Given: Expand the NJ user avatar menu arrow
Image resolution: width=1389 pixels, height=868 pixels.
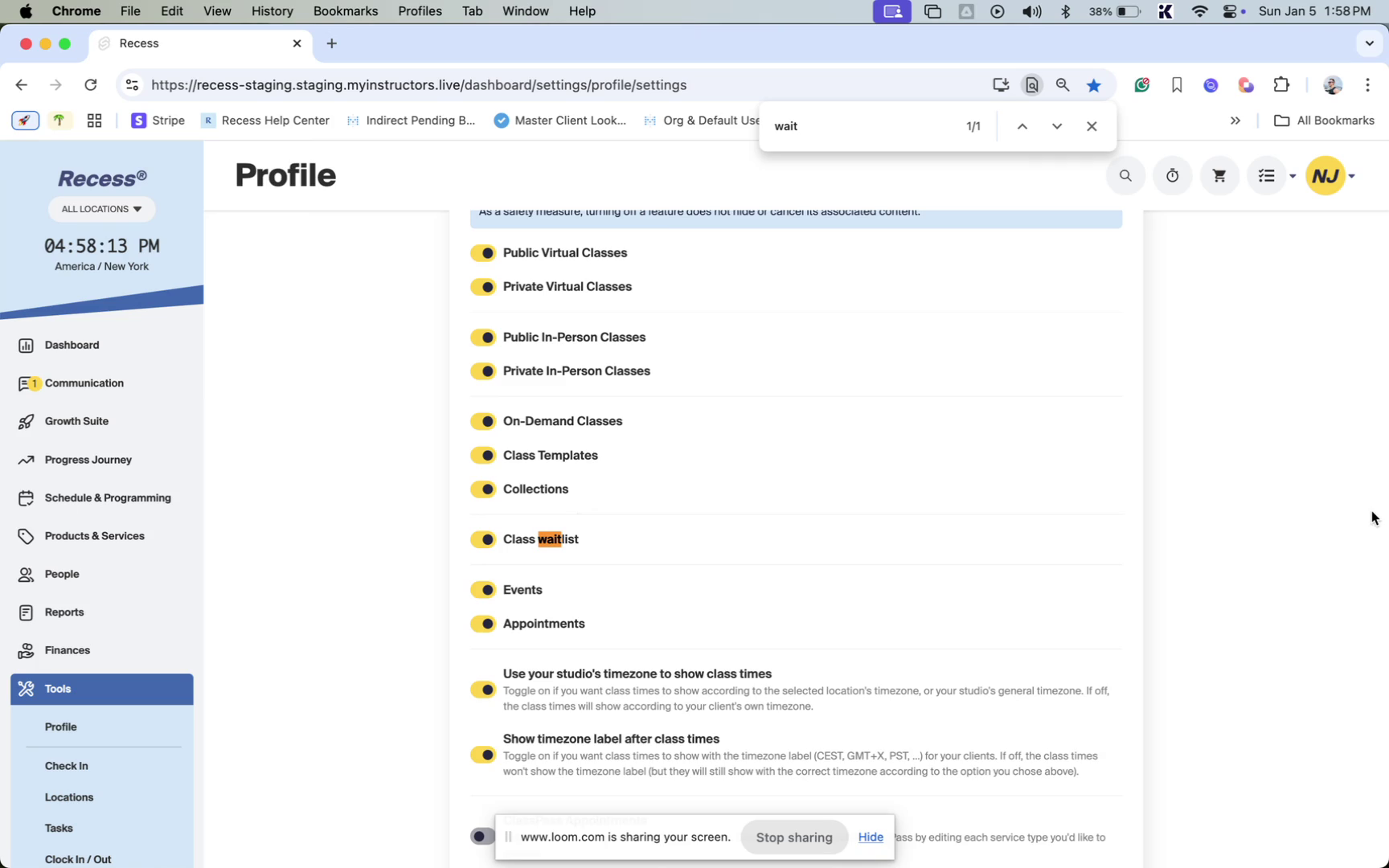Looking at the screenshot, I should point(1352,176).
